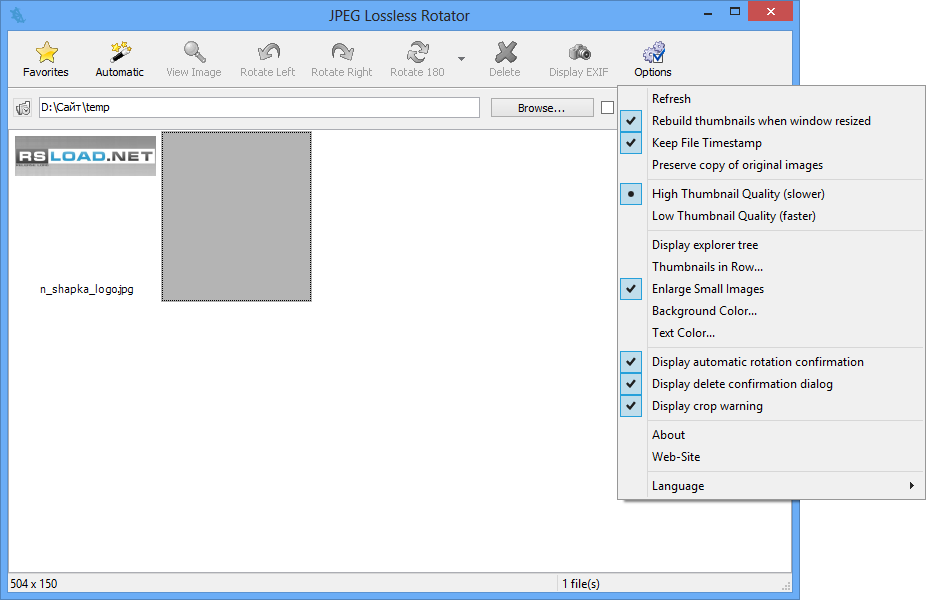Select the n_shapka_logo.jpg thumbnail
926x600 pixels.
[x=86, y=156]
